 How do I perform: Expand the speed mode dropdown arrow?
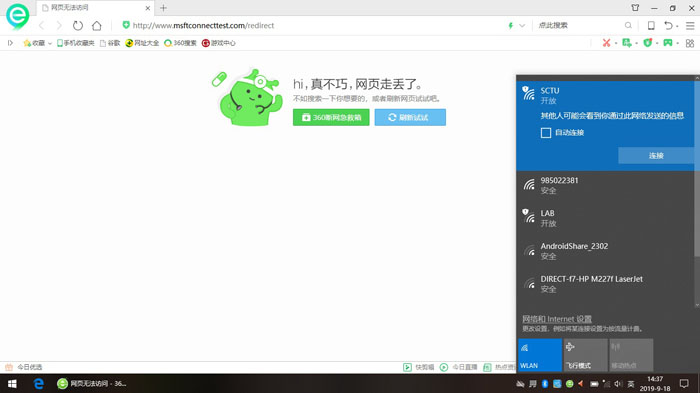tap(521, 25)
